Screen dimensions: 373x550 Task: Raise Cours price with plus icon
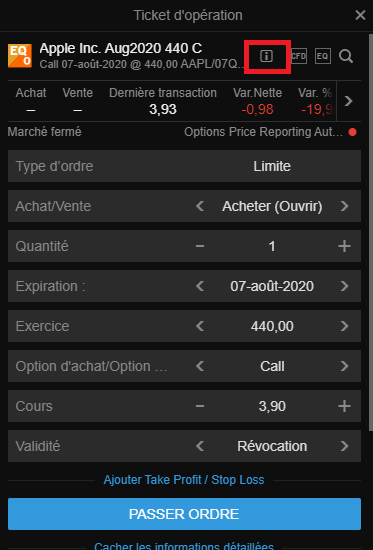(x=344, y=406)
